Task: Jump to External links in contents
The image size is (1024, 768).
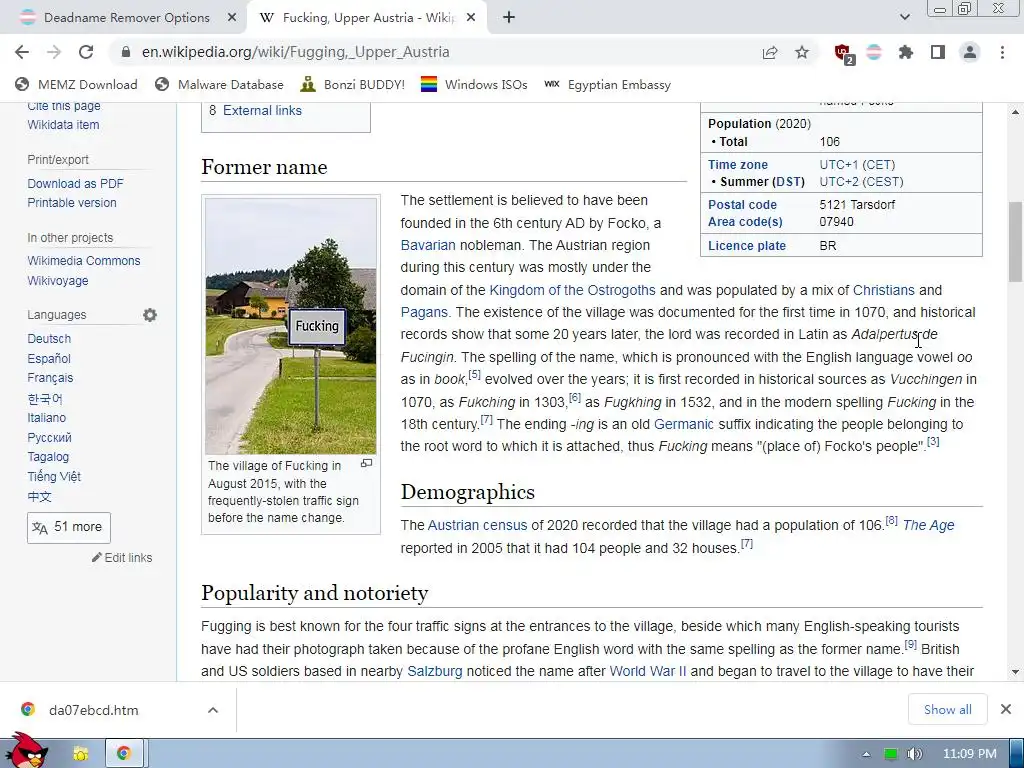Action: coord(262,111)
